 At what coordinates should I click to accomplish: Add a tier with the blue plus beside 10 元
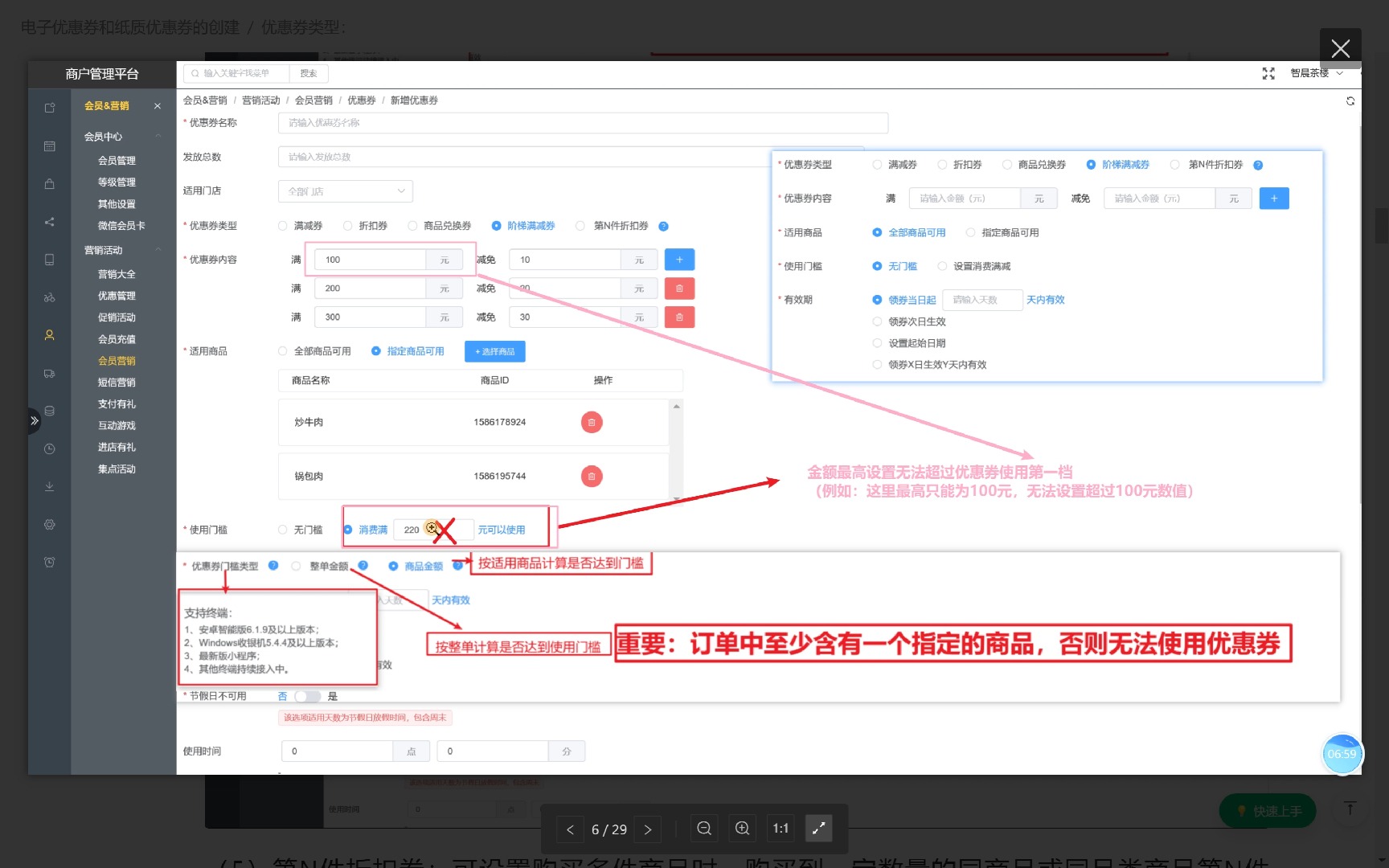point(679,260)
